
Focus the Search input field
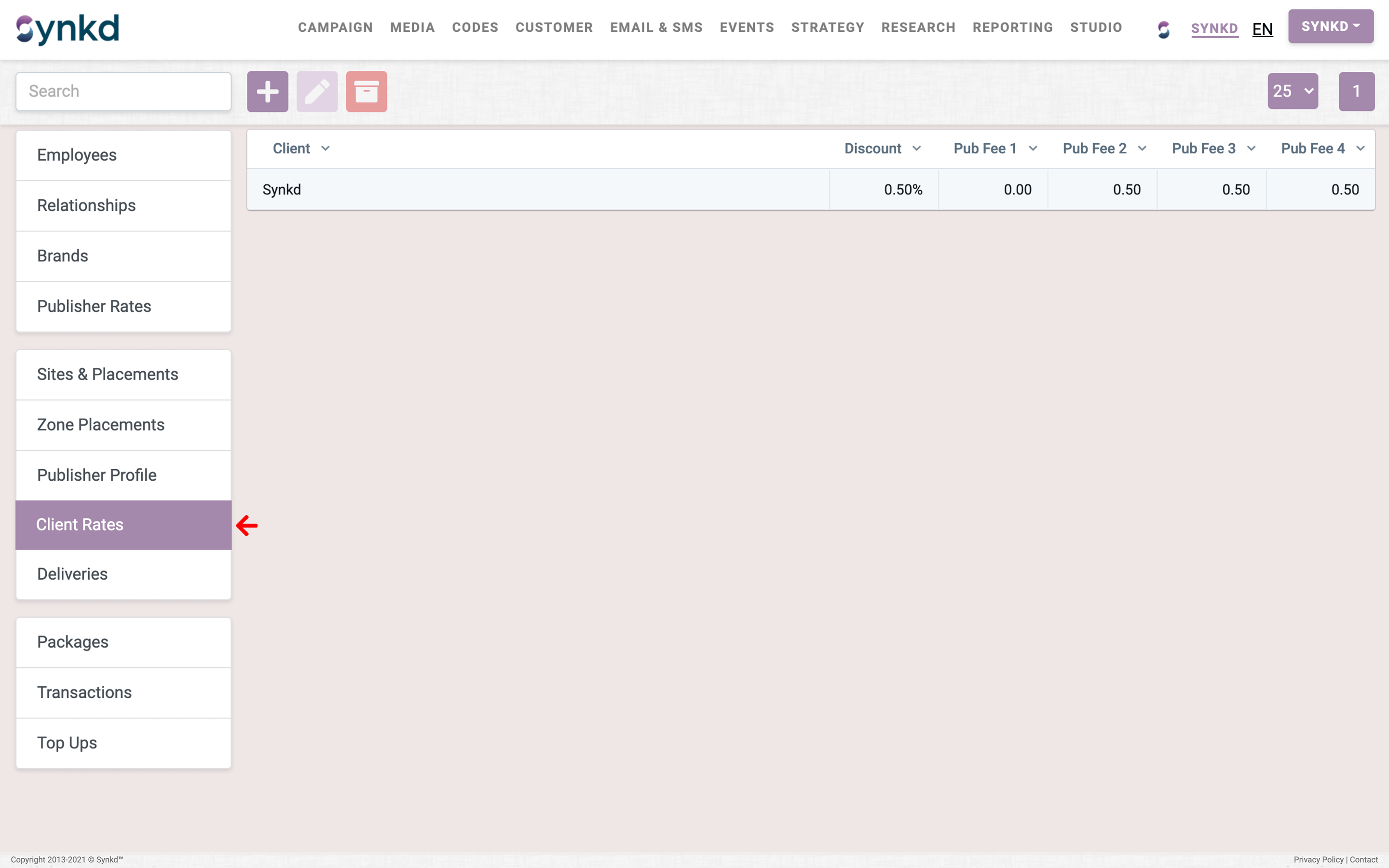[x=123, y=91]
